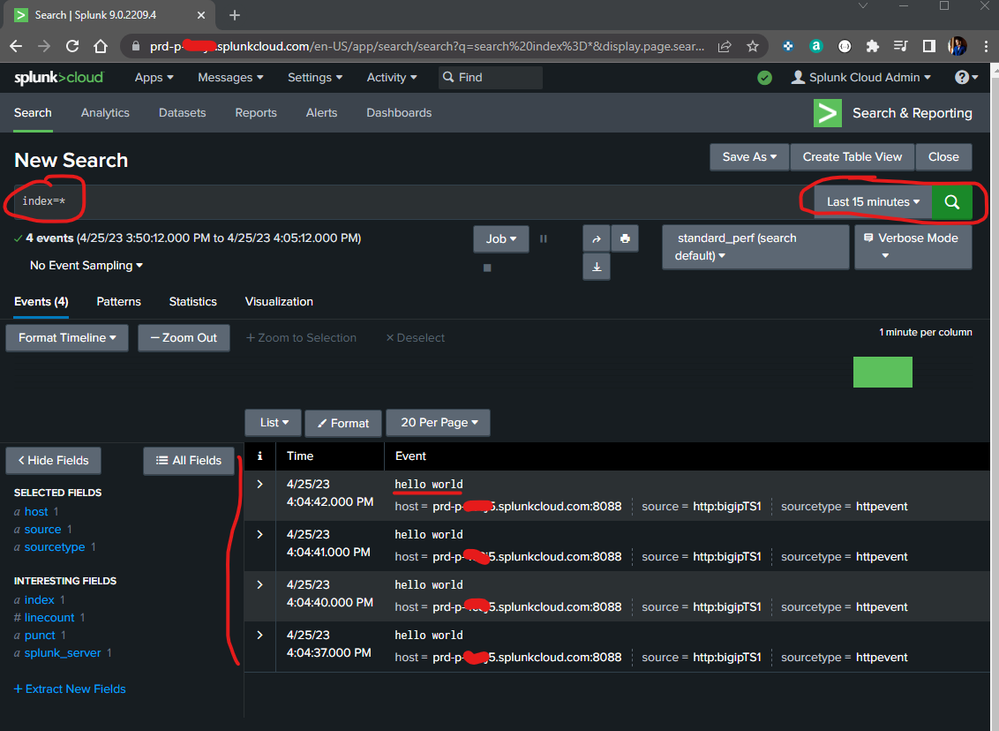The width and height of the screenshot is (999, 731).
Task: Click the green search magnifier button
Action: click(x=951, y=202)
